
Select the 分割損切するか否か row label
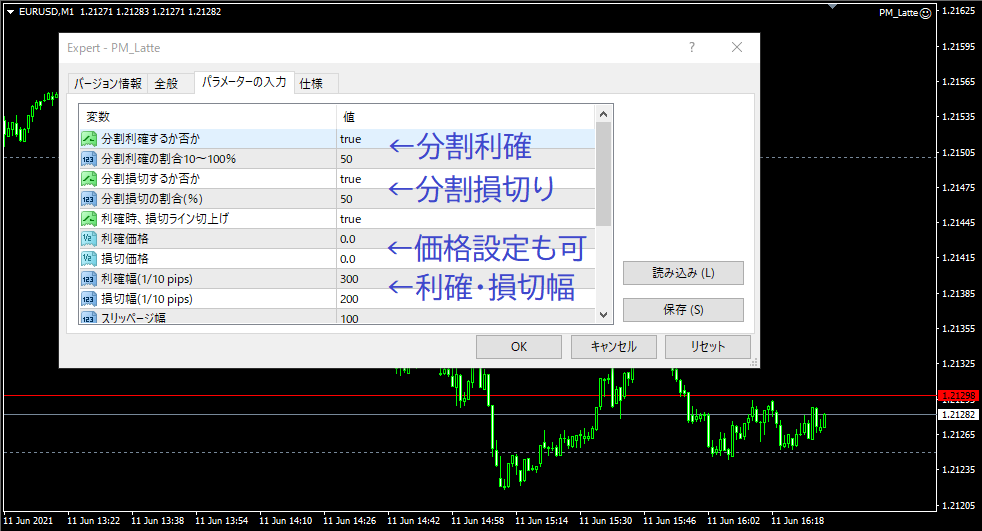pyautogui.click(x=151, y=179)
